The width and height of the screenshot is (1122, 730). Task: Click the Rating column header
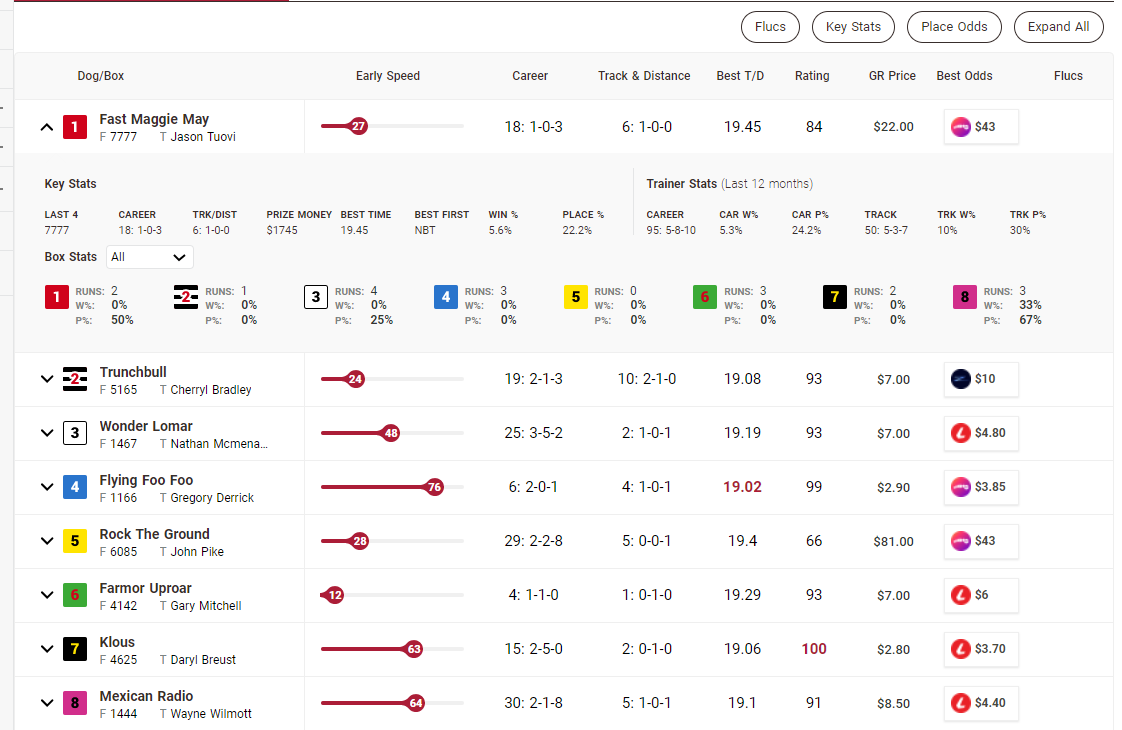pos(813,75)
